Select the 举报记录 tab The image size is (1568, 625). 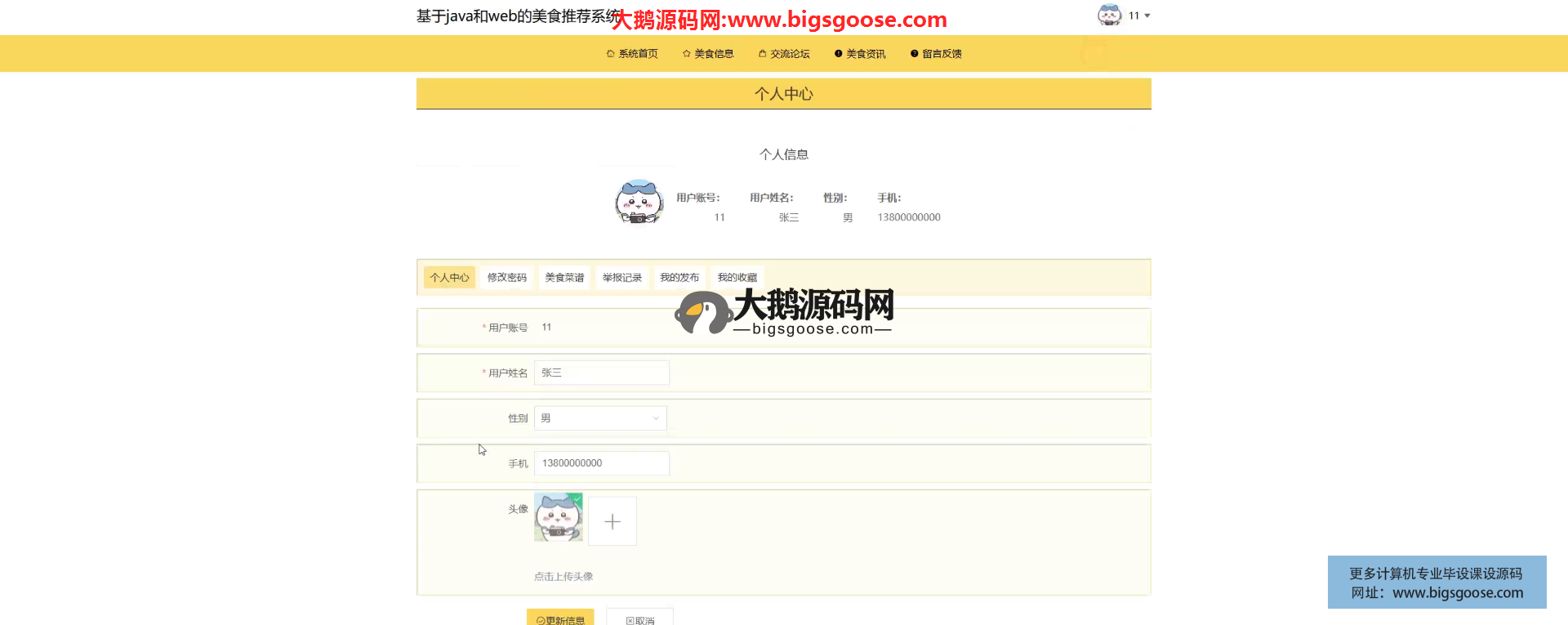[x=621, y=278]
